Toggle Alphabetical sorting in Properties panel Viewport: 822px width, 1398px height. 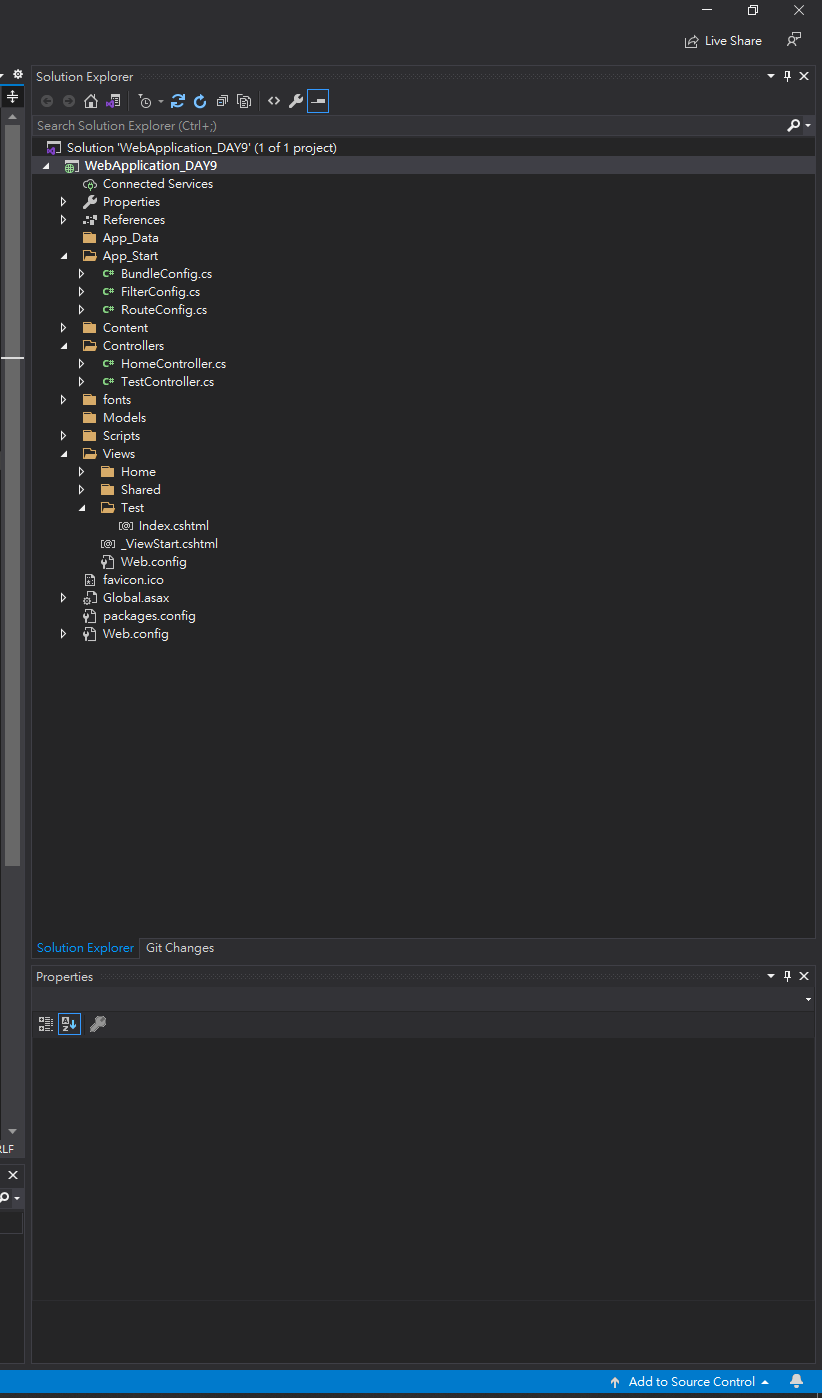coord(69,1024)
